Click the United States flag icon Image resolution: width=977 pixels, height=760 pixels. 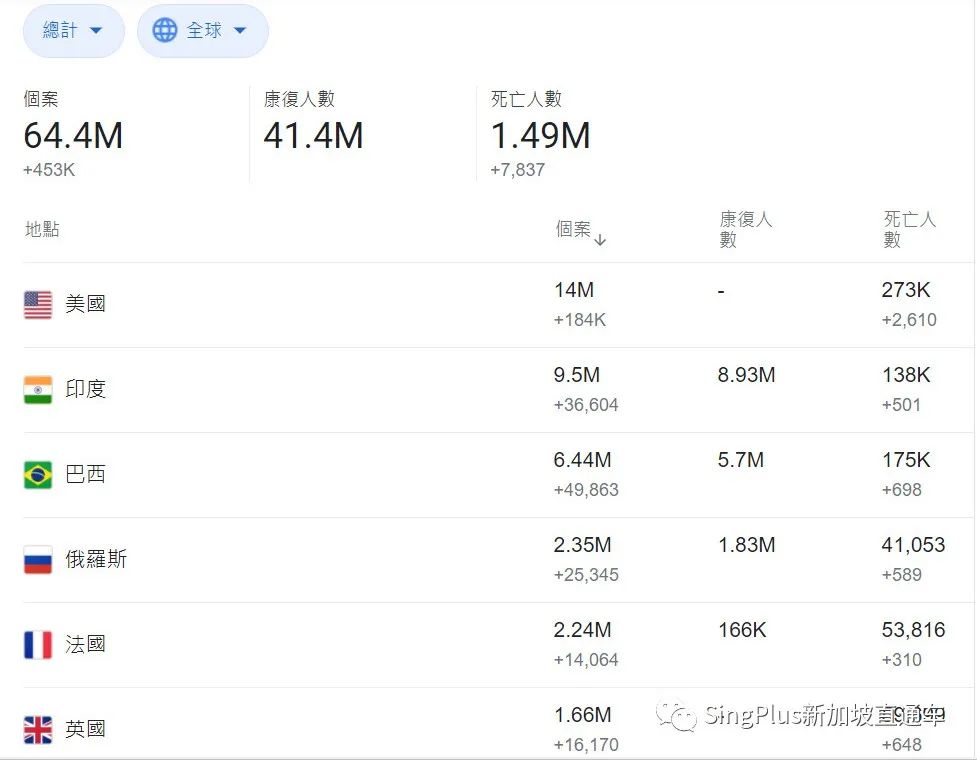click(x=38, y=305)
